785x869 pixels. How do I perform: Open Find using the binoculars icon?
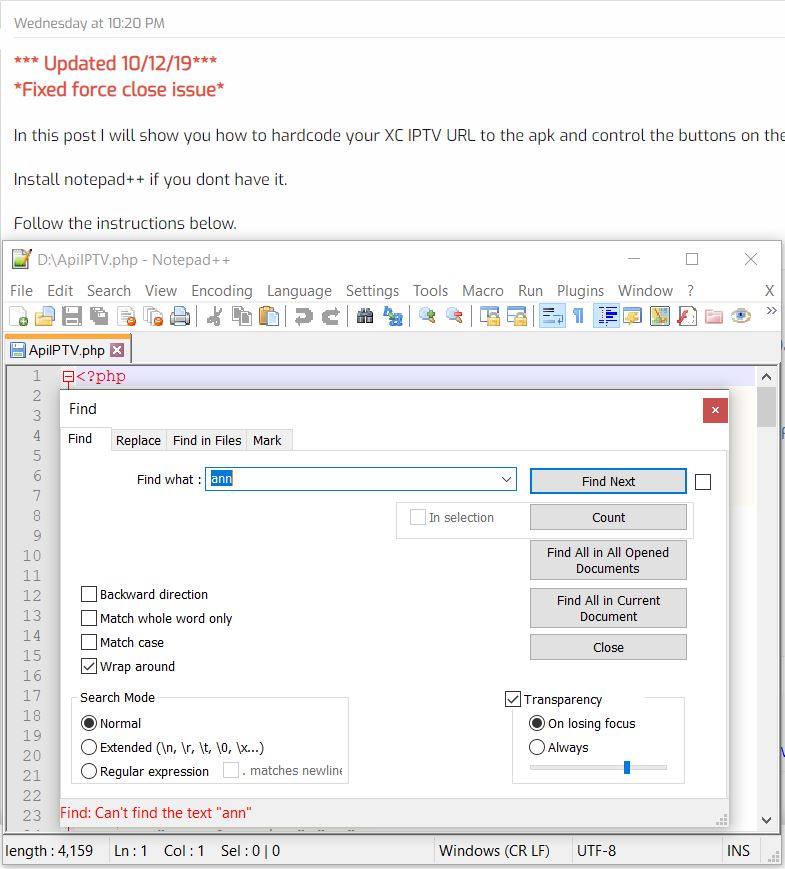tap(365, 316)
